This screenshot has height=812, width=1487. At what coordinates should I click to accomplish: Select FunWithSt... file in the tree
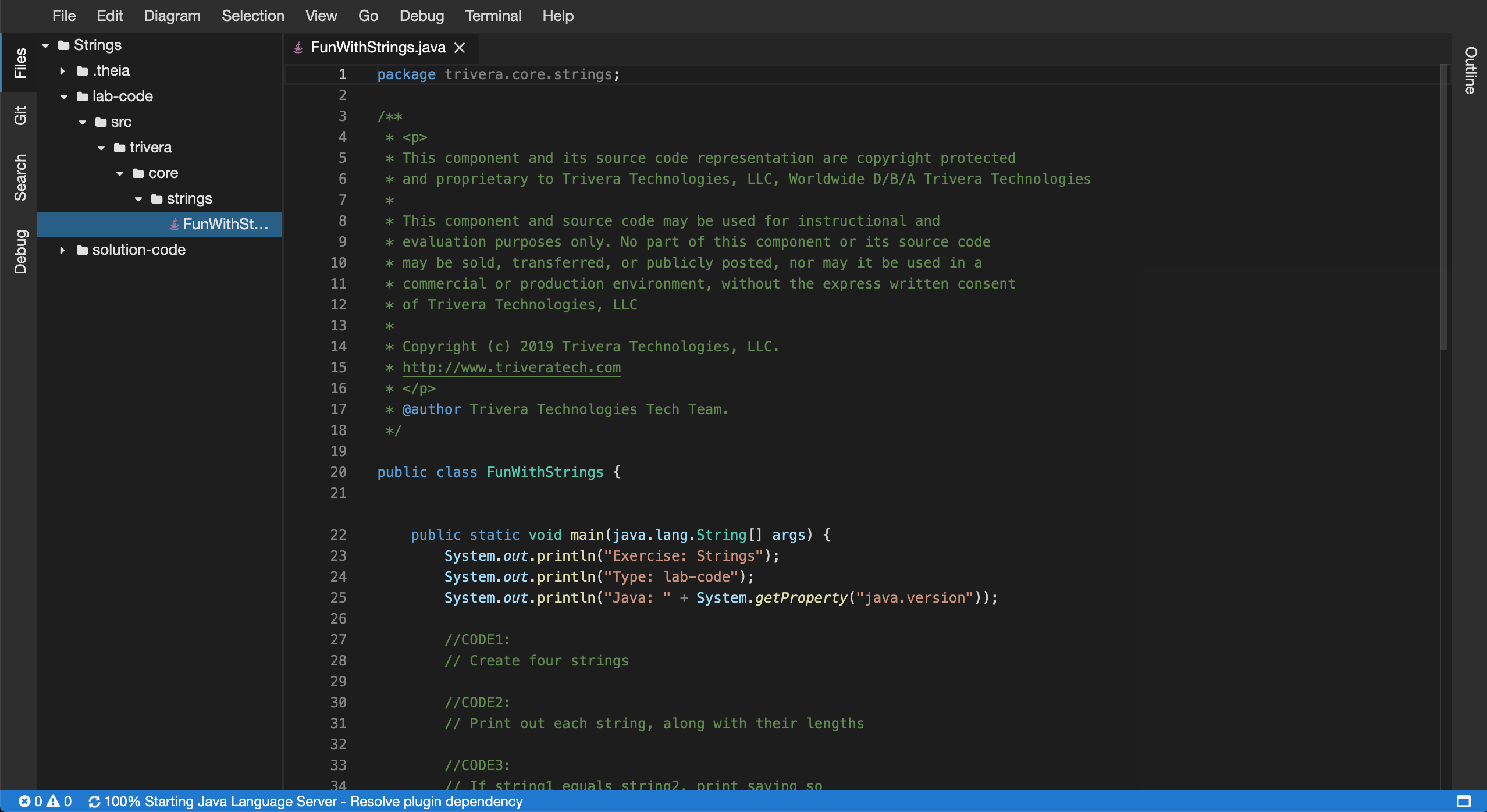coord(159,225)
